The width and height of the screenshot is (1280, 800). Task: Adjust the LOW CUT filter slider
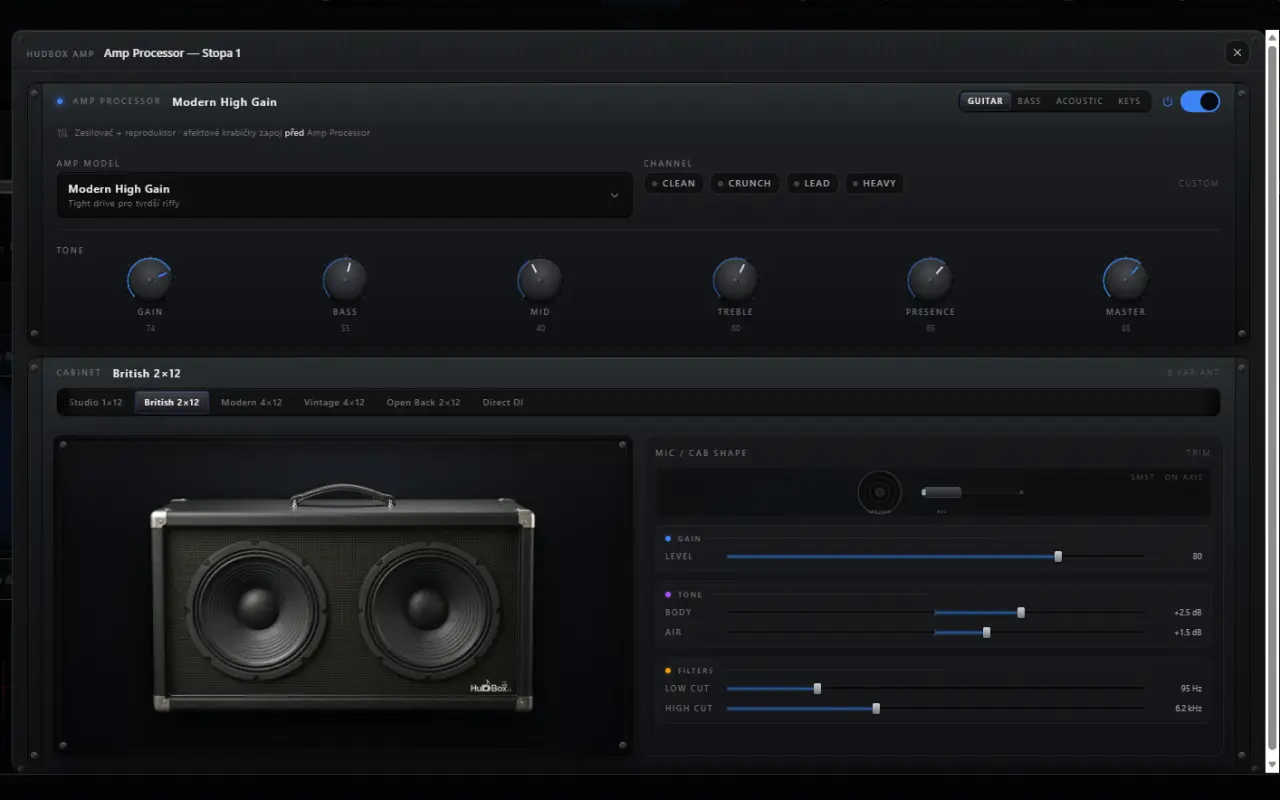(x=935, y=688)
